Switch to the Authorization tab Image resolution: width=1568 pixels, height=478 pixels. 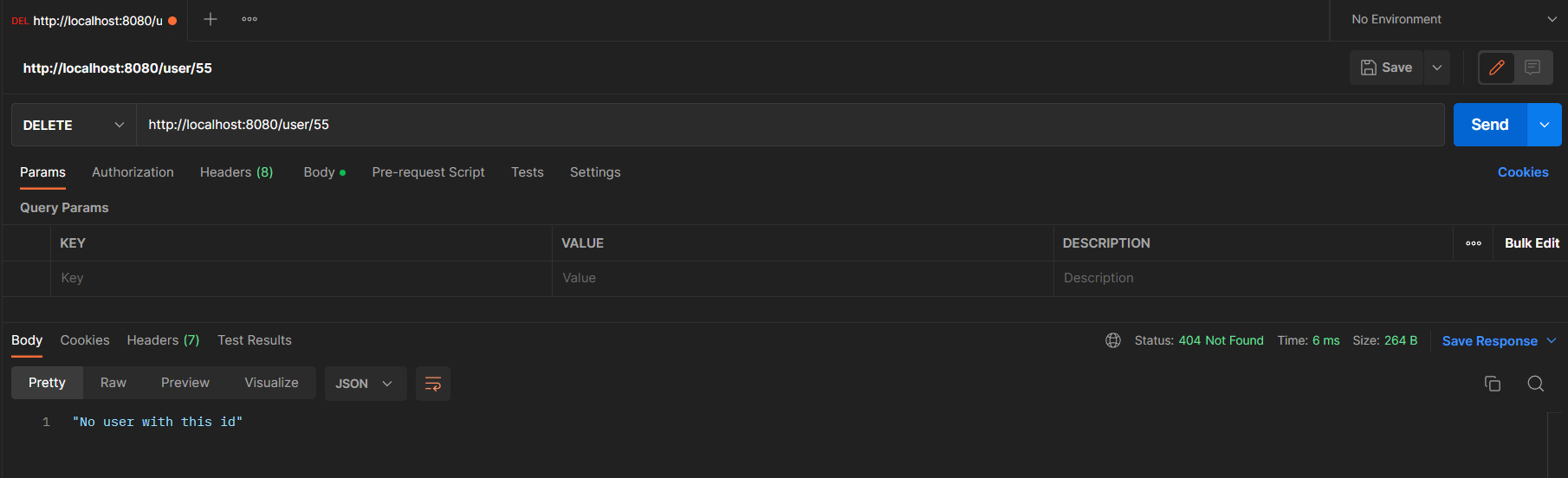coord(133,172)
